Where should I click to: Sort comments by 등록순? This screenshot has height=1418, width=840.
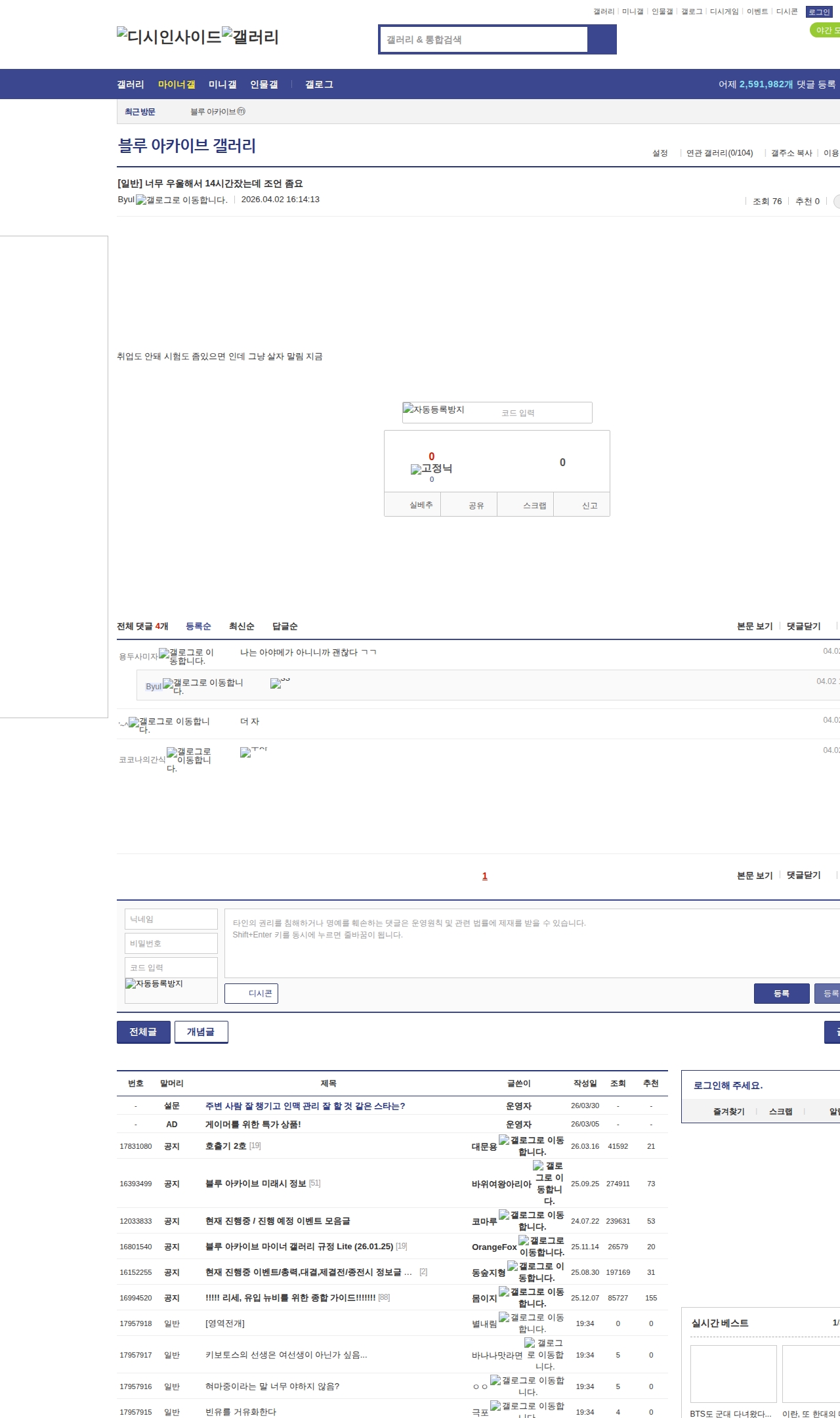coord(198,626)
